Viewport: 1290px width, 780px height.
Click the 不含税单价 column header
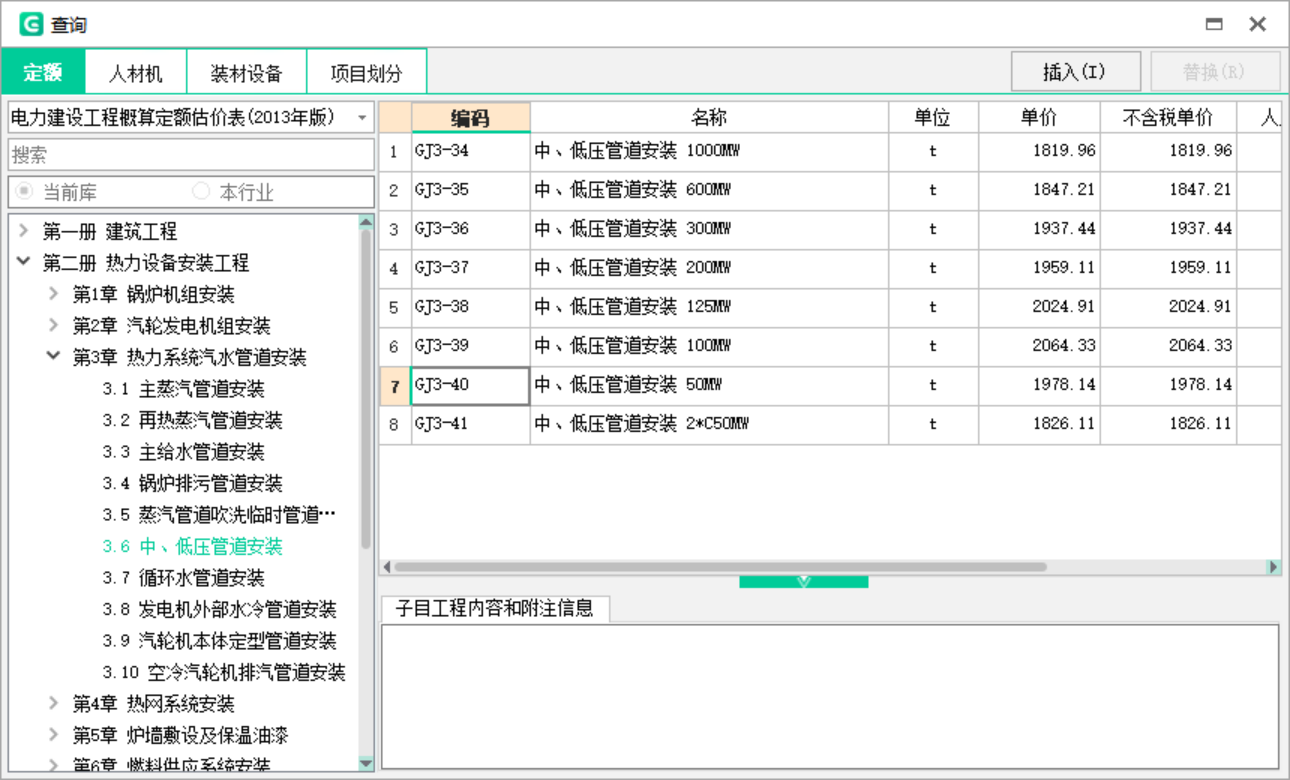[1168, 118]
